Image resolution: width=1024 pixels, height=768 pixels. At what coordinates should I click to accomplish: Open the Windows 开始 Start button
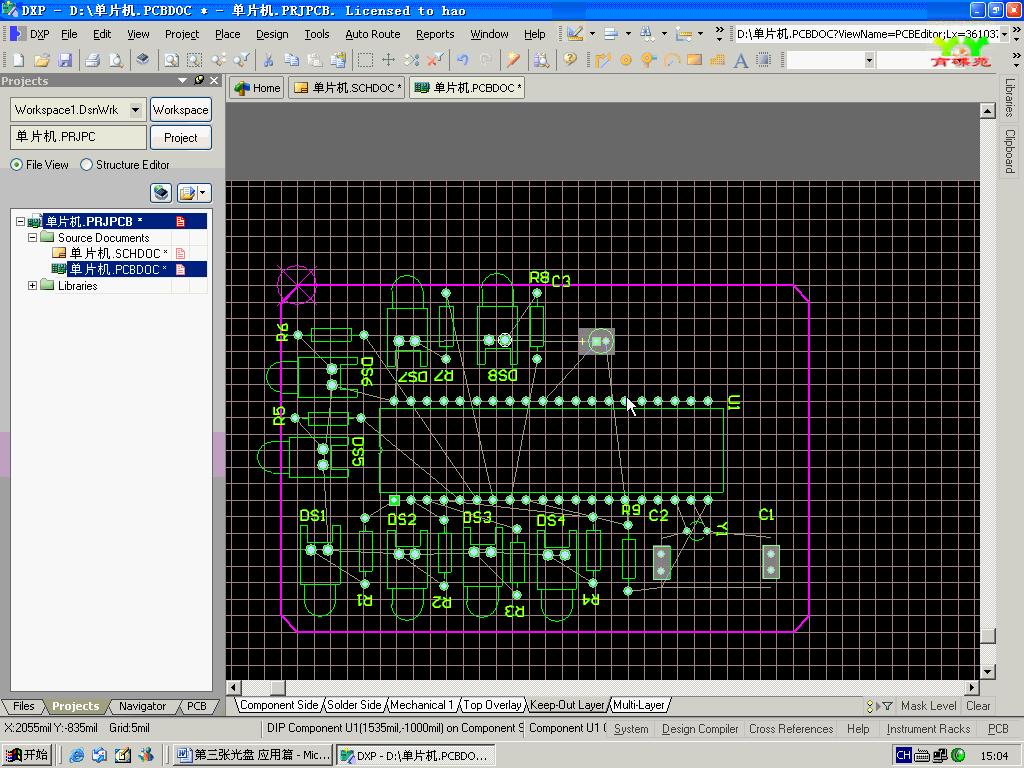click(27, 755)
